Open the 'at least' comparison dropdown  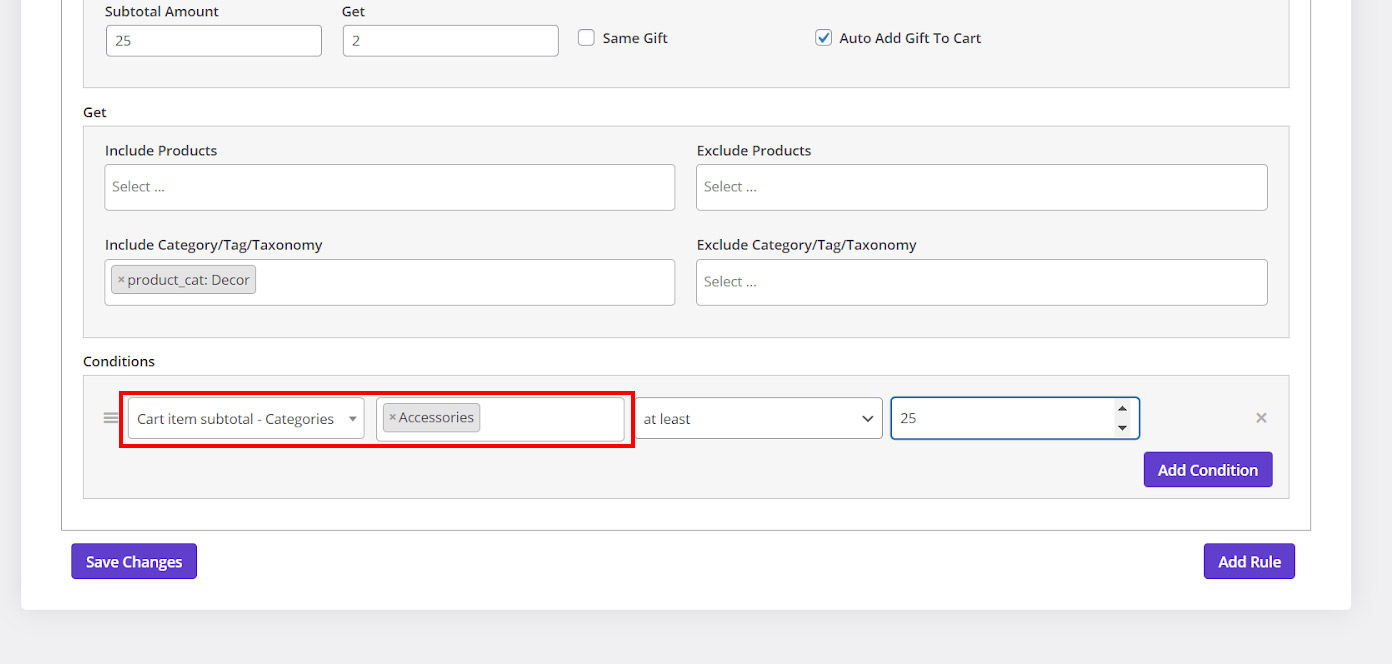point(759,419)
